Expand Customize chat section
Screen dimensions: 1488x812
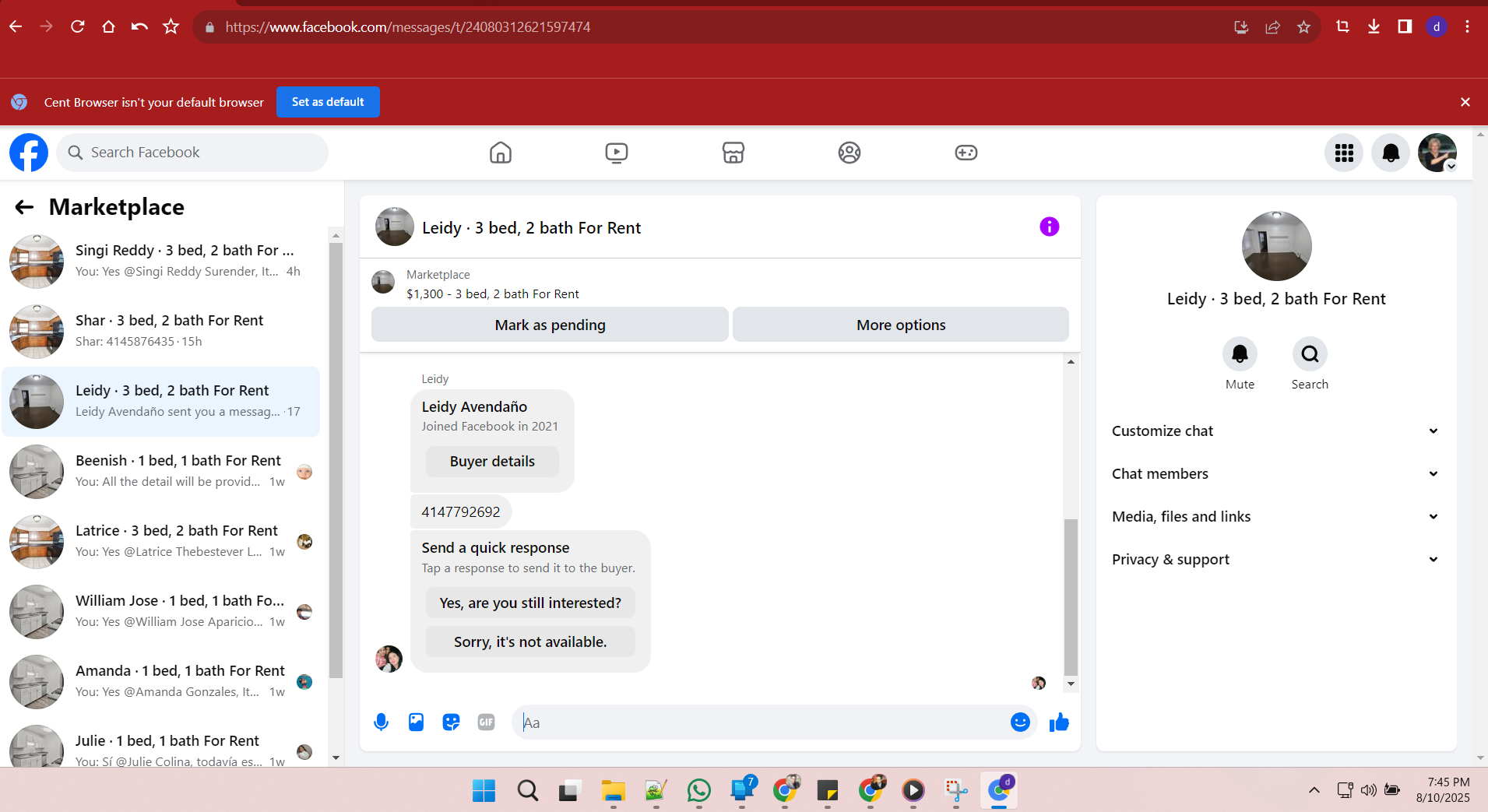click(x=1275, y=431)
